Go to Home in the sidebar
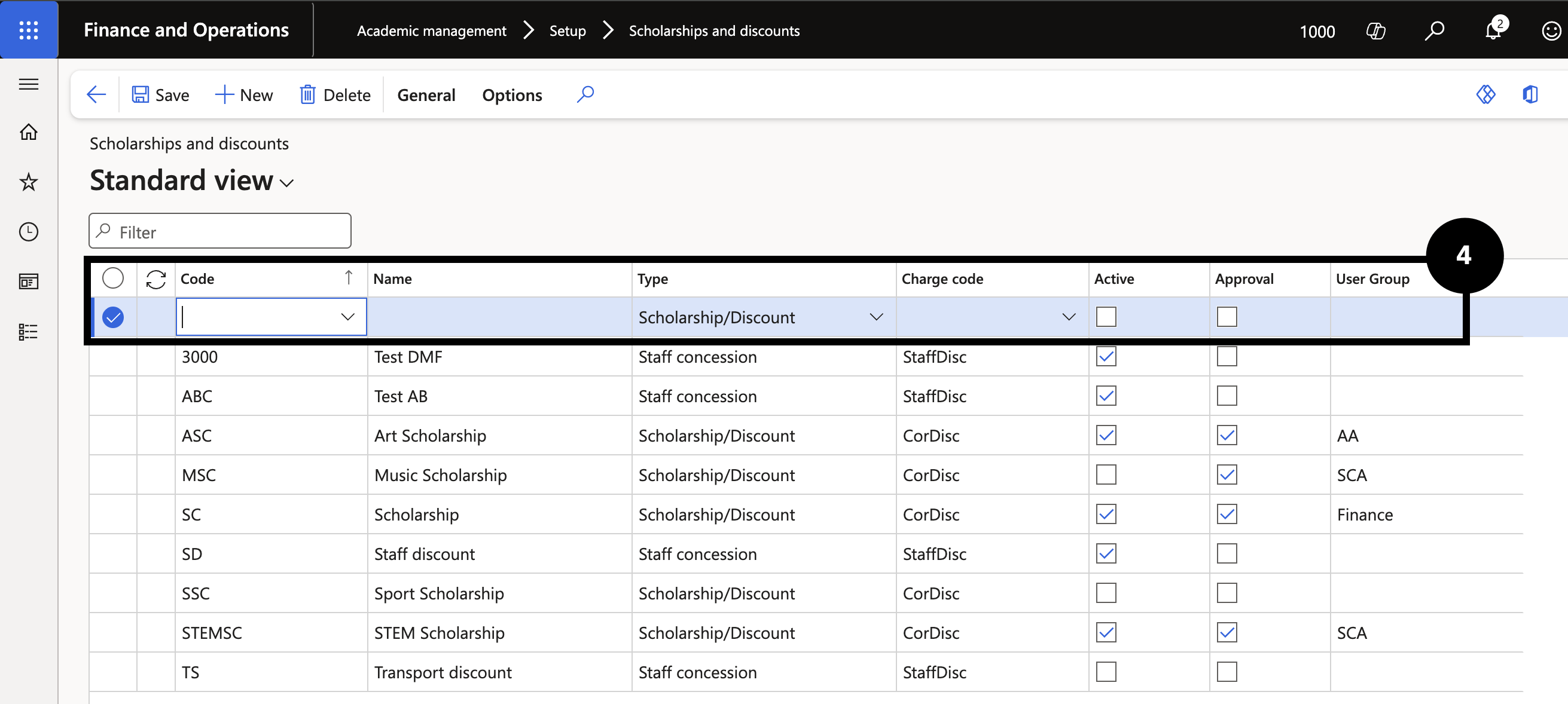 pos(29,131)
